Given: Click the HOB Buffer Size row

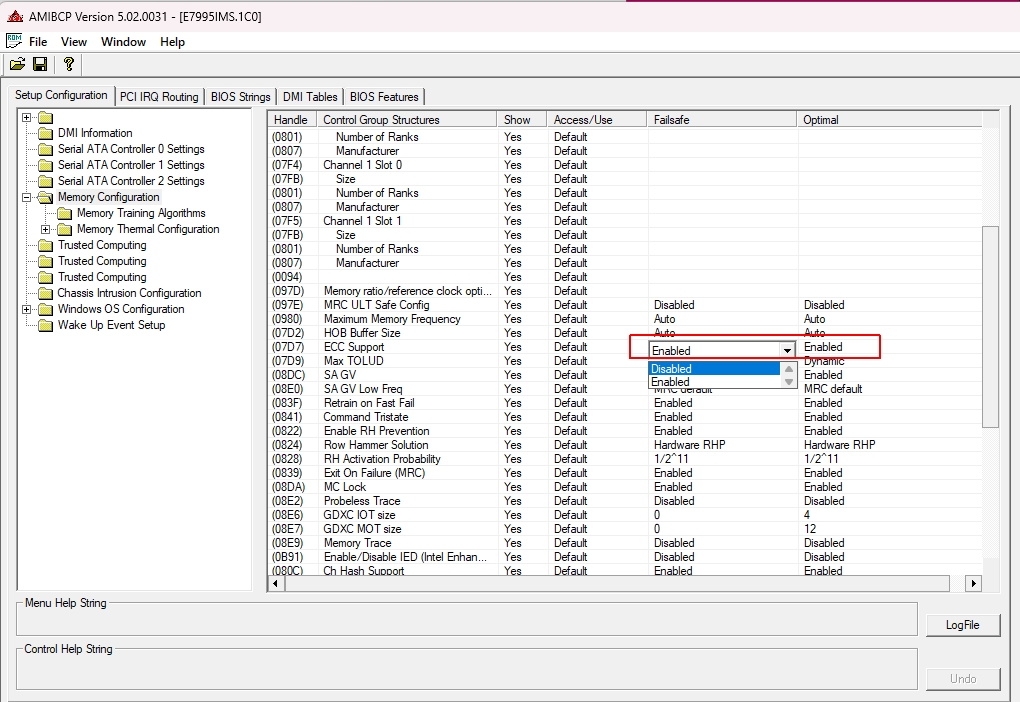Looking at the screenshot, I should click(624, 333).
